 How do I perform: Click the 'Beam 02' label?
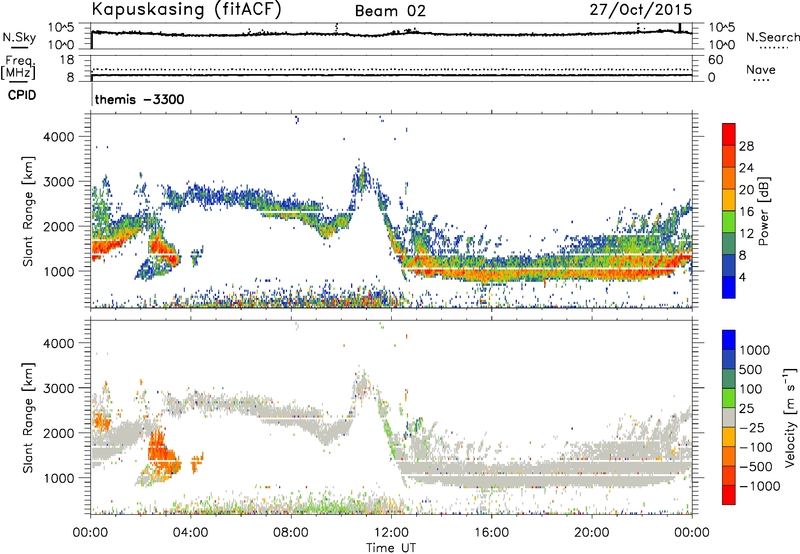[x=390, y=11]
